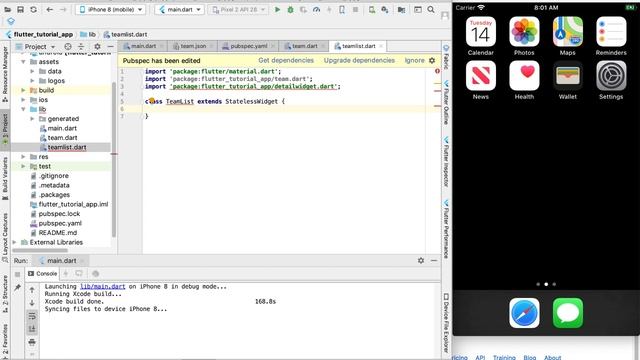Toggle soft-wrap in the console
Viewport: 640px width, 360px height.
(32, 316)
